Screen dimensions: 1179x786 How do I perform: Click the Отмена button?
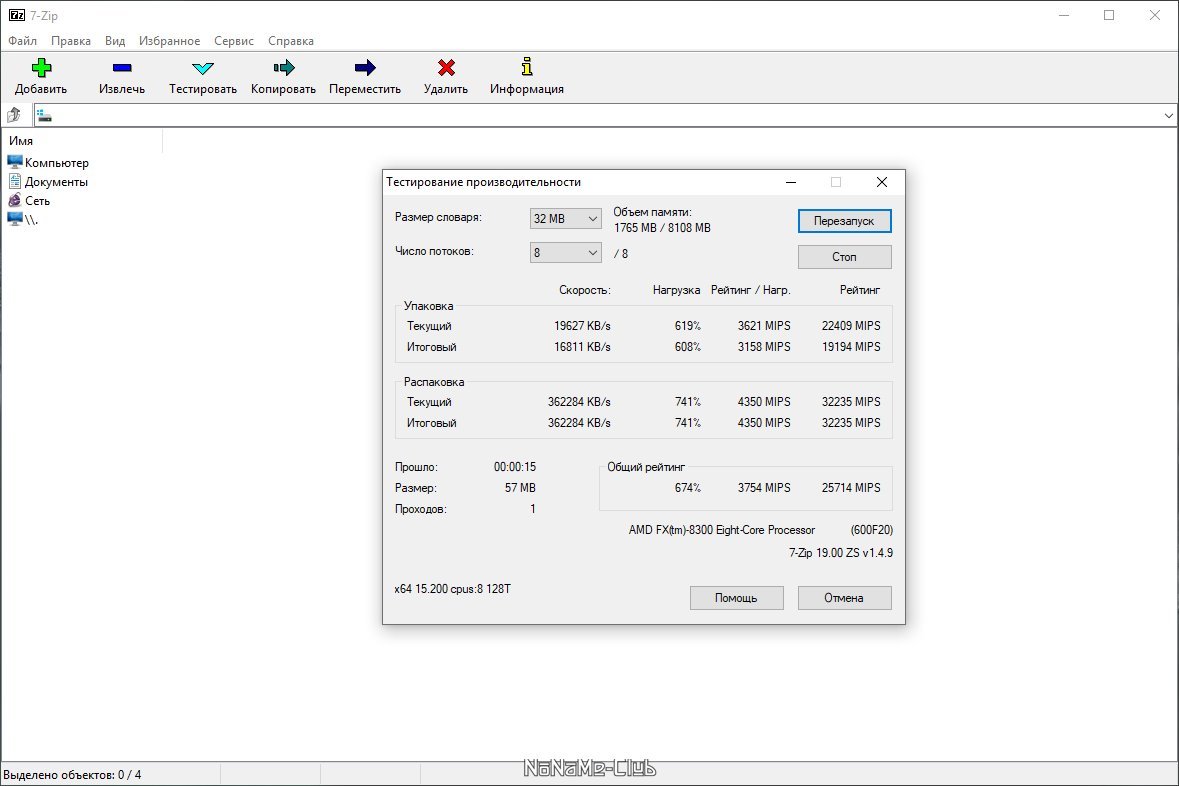click(844, 598)
